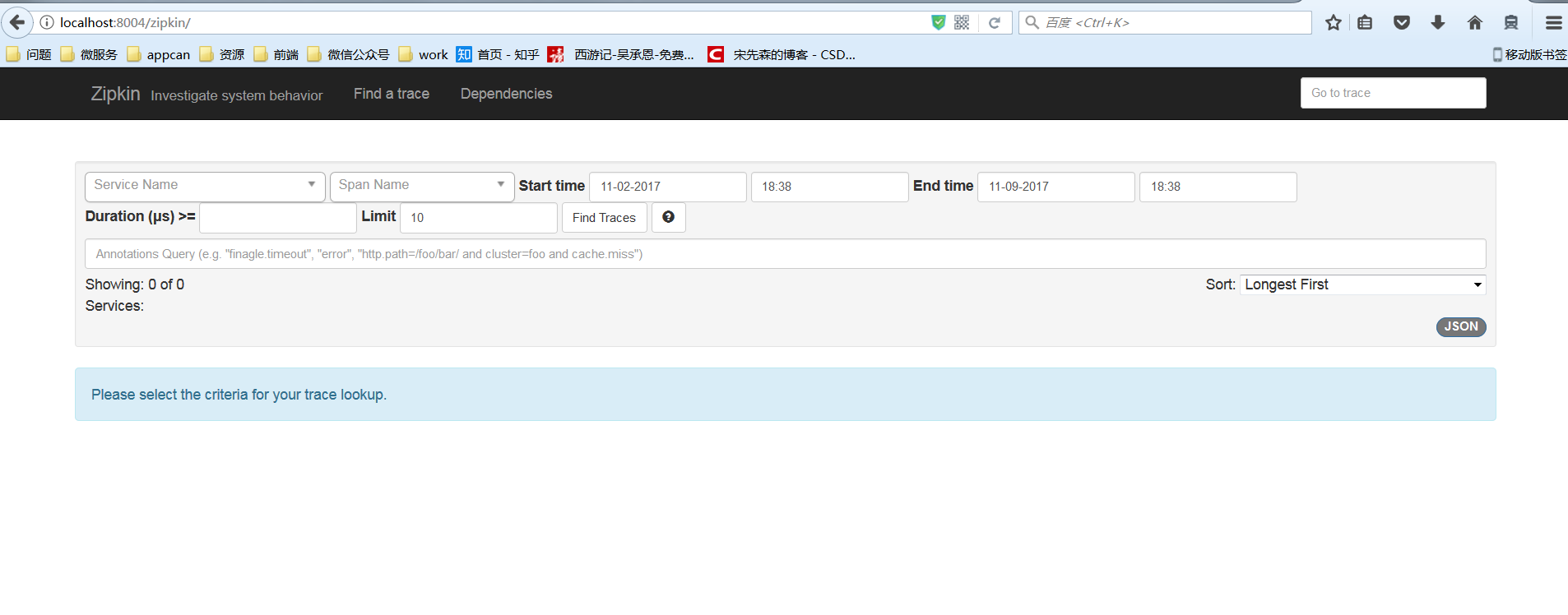1568x615 pixels.
Task: Click the End time date field 11-09-2017
Action: coord(1056,187)
